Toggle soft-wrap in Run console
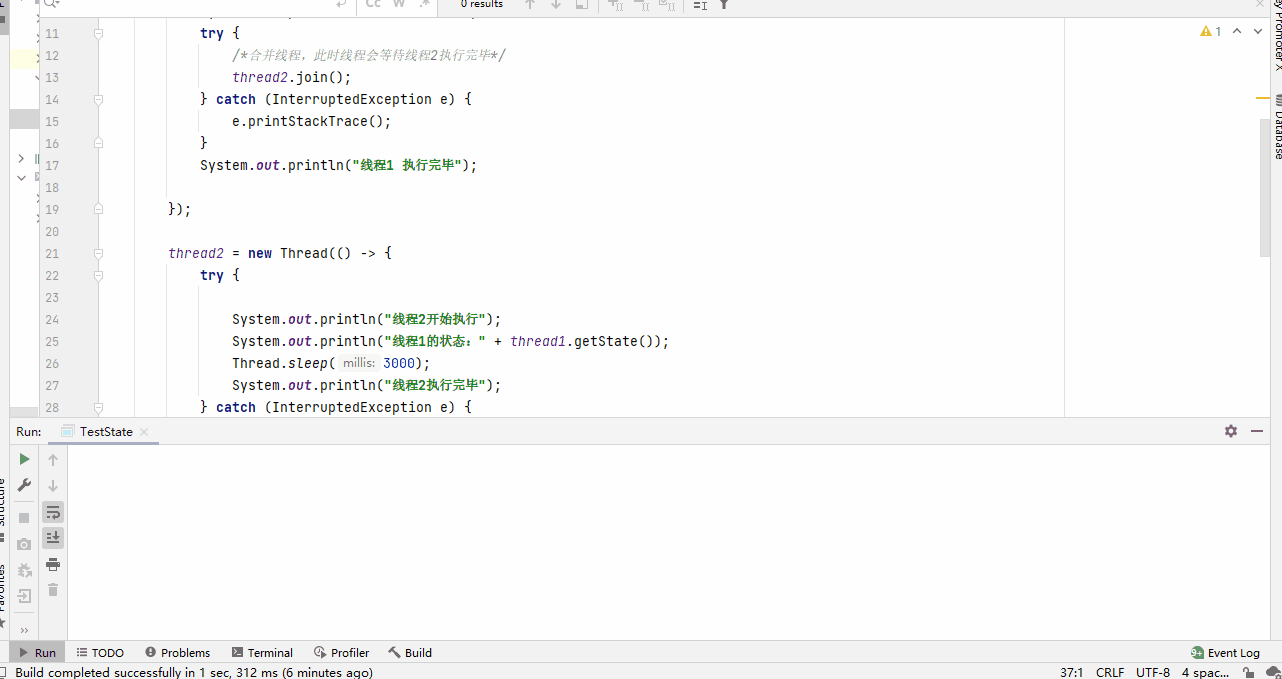Image resolution: width=1282 pixels, height=679 pixels. [x=53, y=512]
